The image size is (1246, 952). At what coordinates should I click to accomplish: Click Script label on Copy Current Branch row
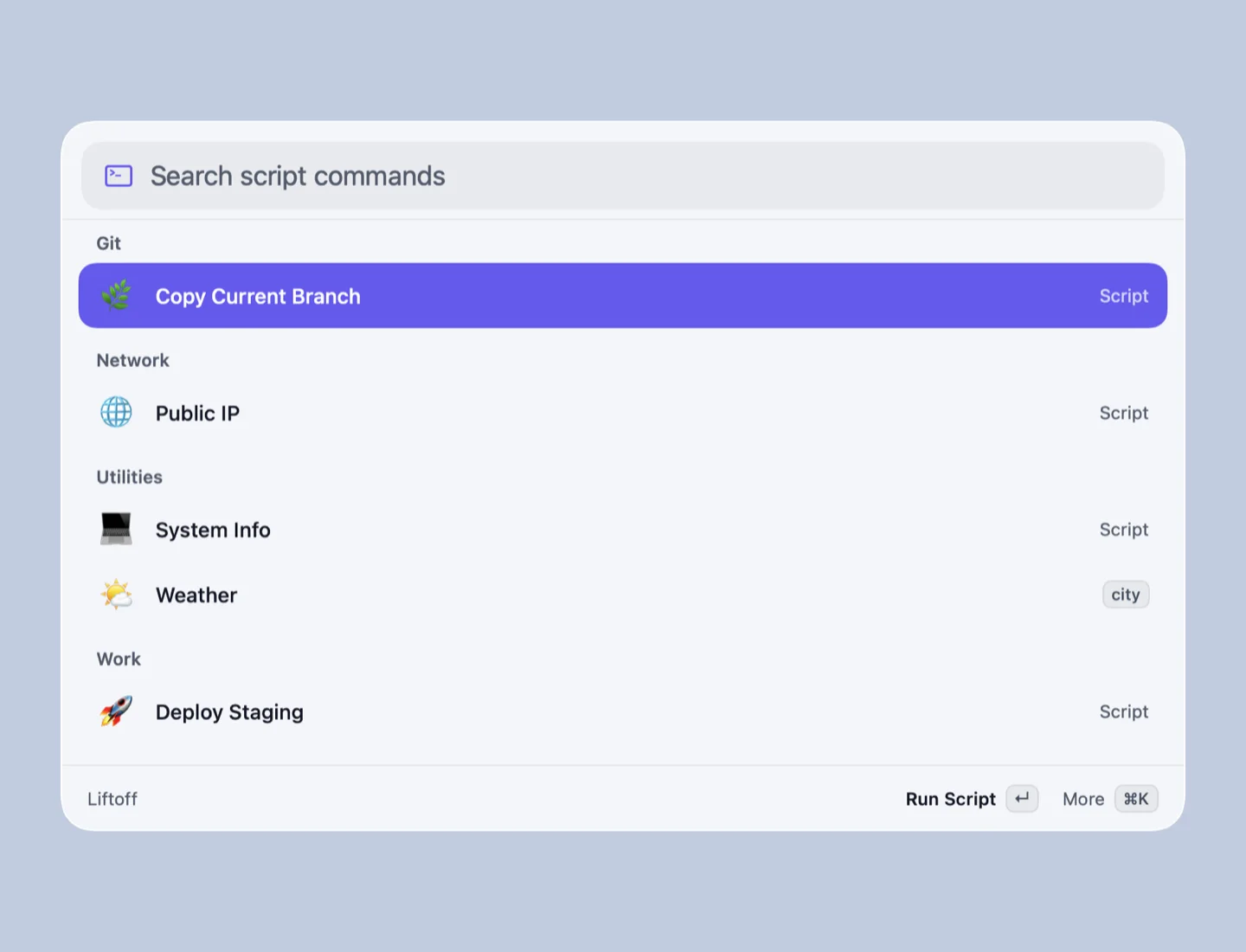1124,296
